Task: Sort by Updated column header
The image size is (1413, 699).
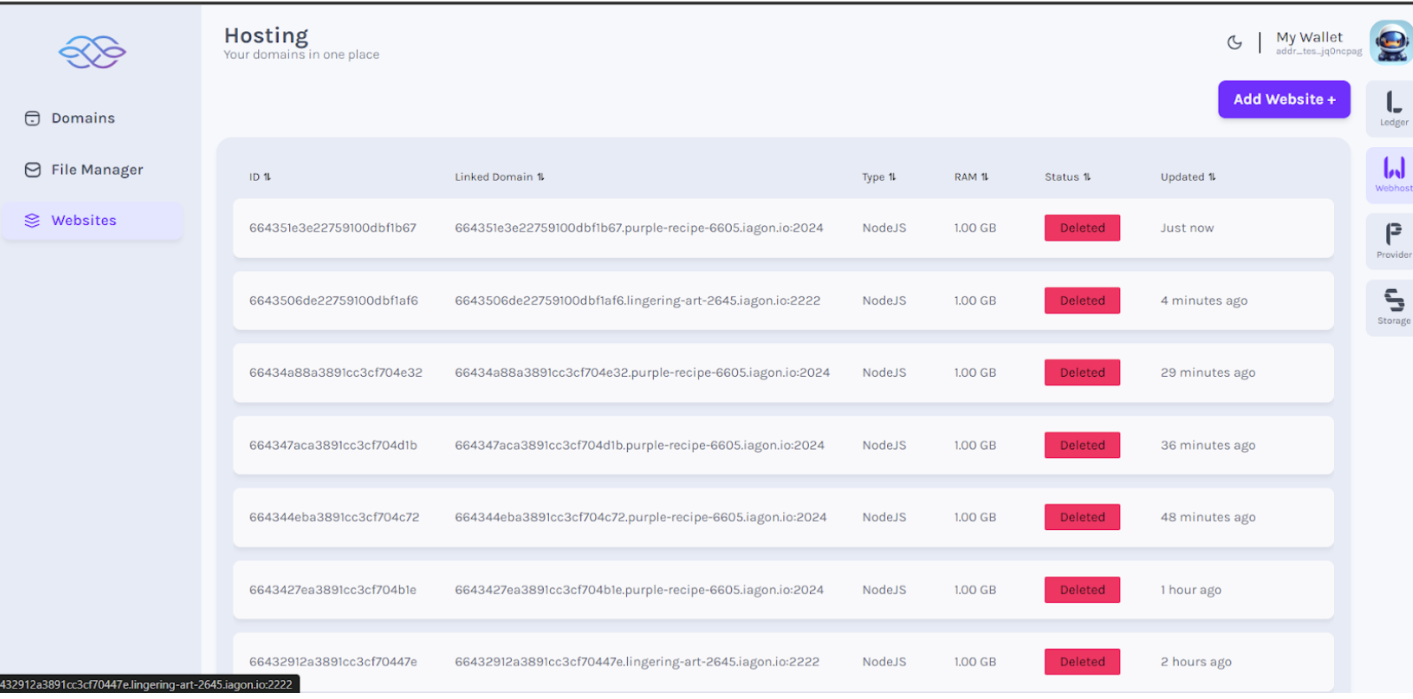Action: [x=1188, y=177]
